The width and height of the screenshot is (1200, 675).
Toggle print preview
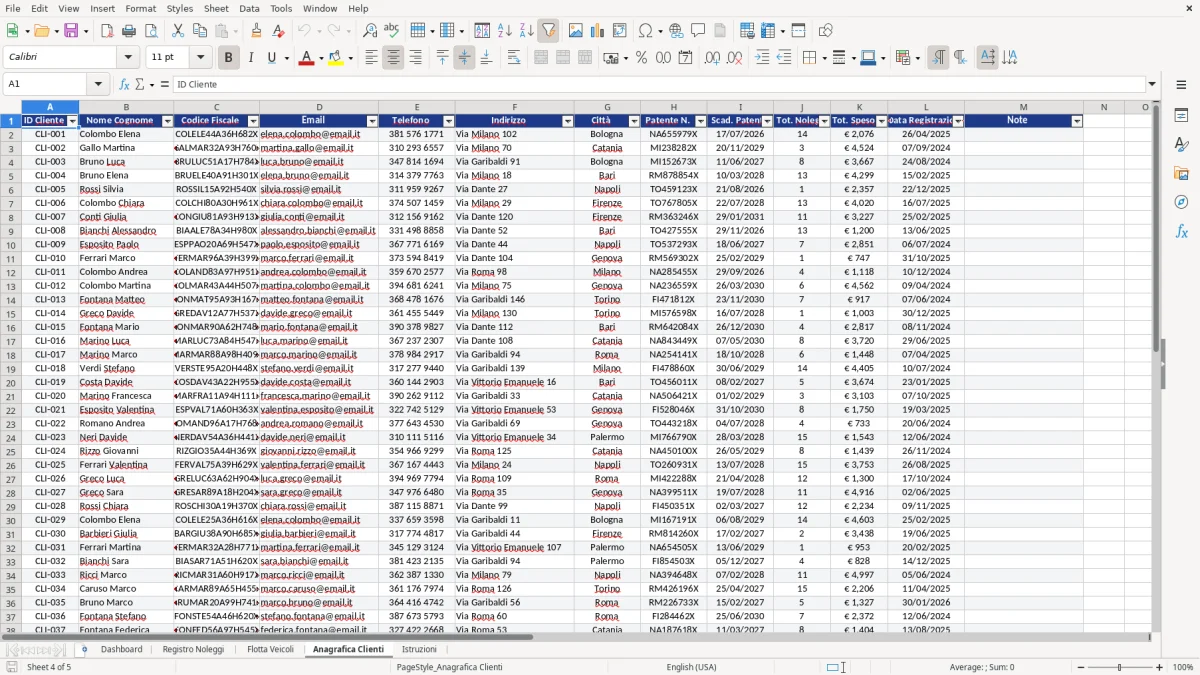149,31
